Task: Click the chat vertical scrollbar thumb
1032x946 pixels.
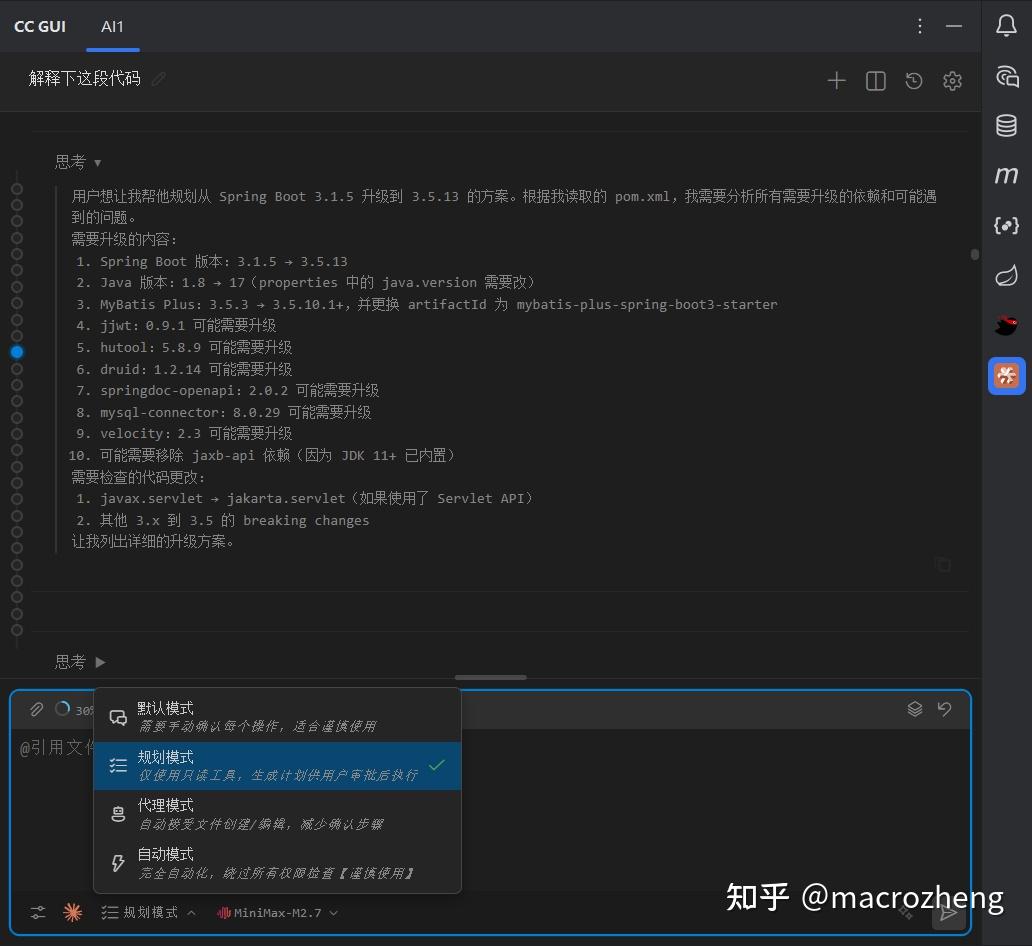Action: (x=974, y=254)
